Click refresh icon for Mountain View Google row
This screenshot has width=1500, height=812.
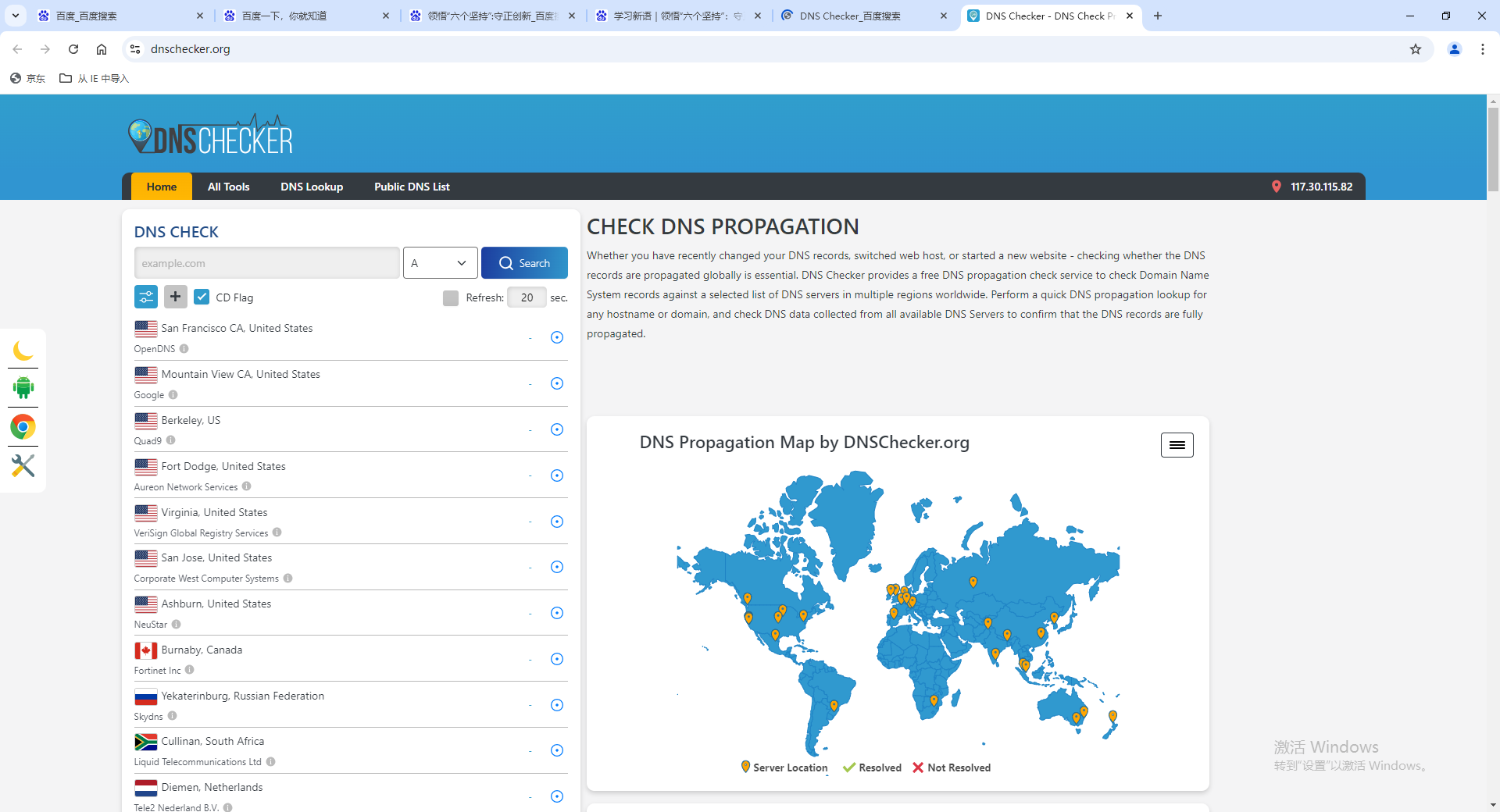557,383
